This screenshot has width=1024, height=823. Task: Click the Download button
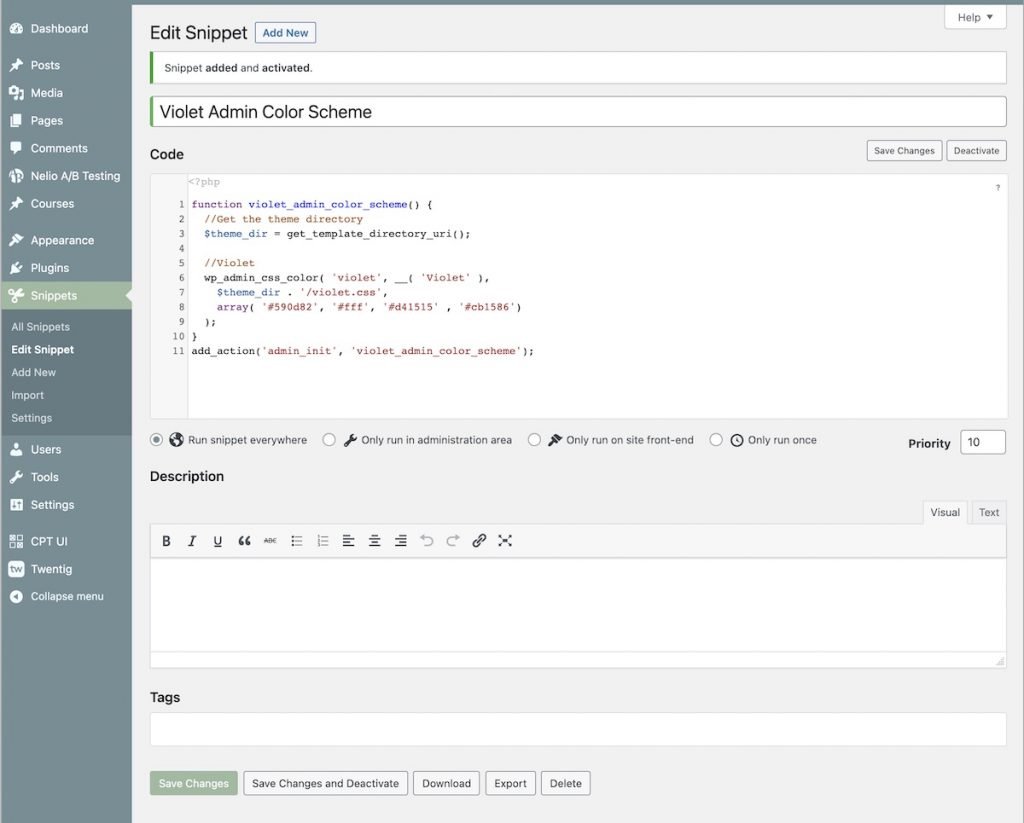(446, 783)
